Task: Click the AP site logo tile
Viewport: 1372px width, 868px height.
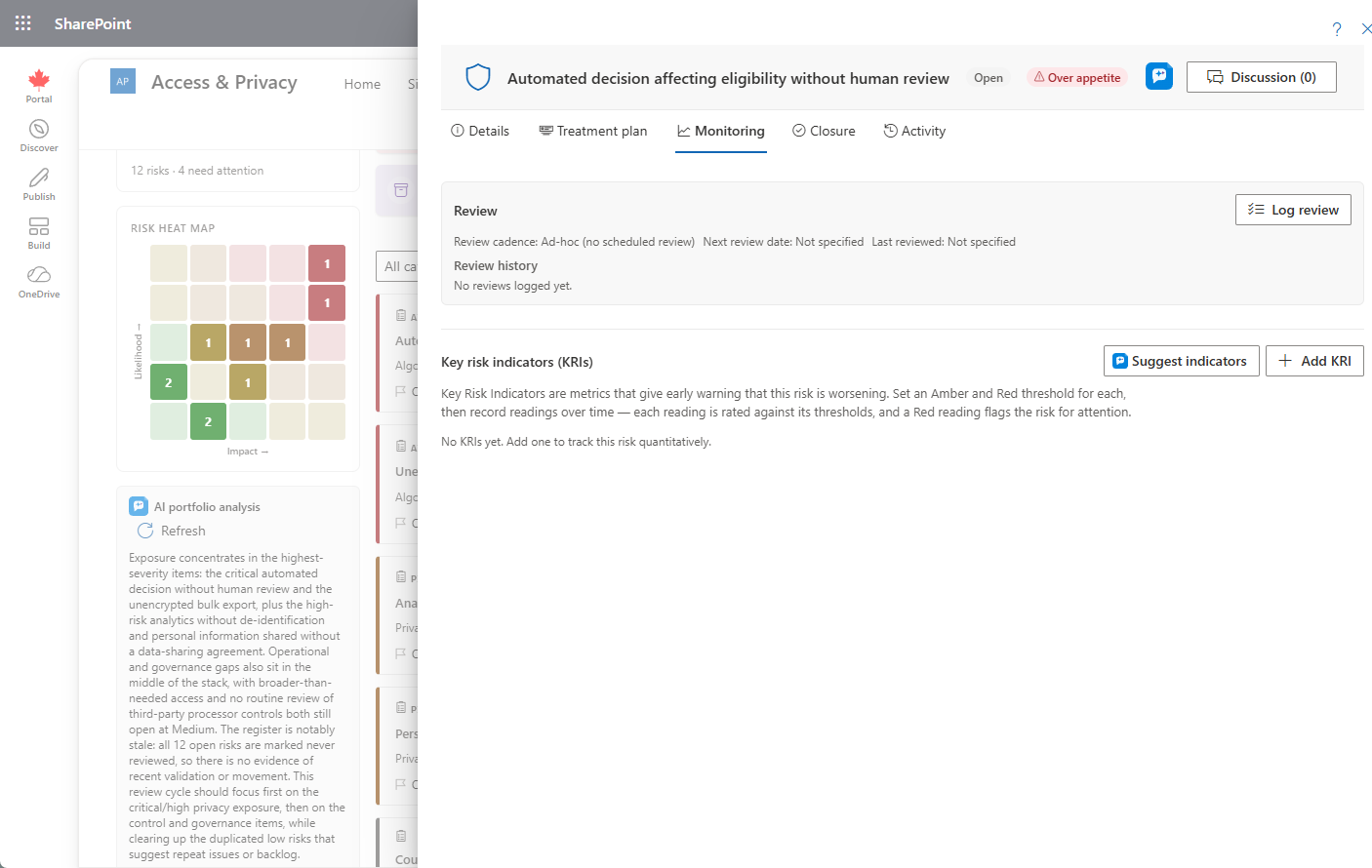Action: coord(123,82)
